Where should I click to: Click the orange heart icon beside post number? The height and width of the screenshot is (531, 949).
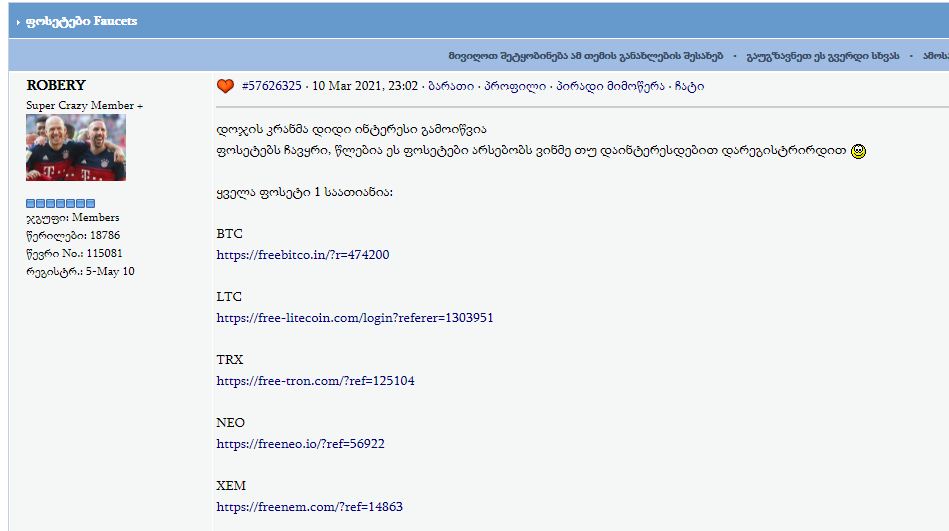[225, 86]
